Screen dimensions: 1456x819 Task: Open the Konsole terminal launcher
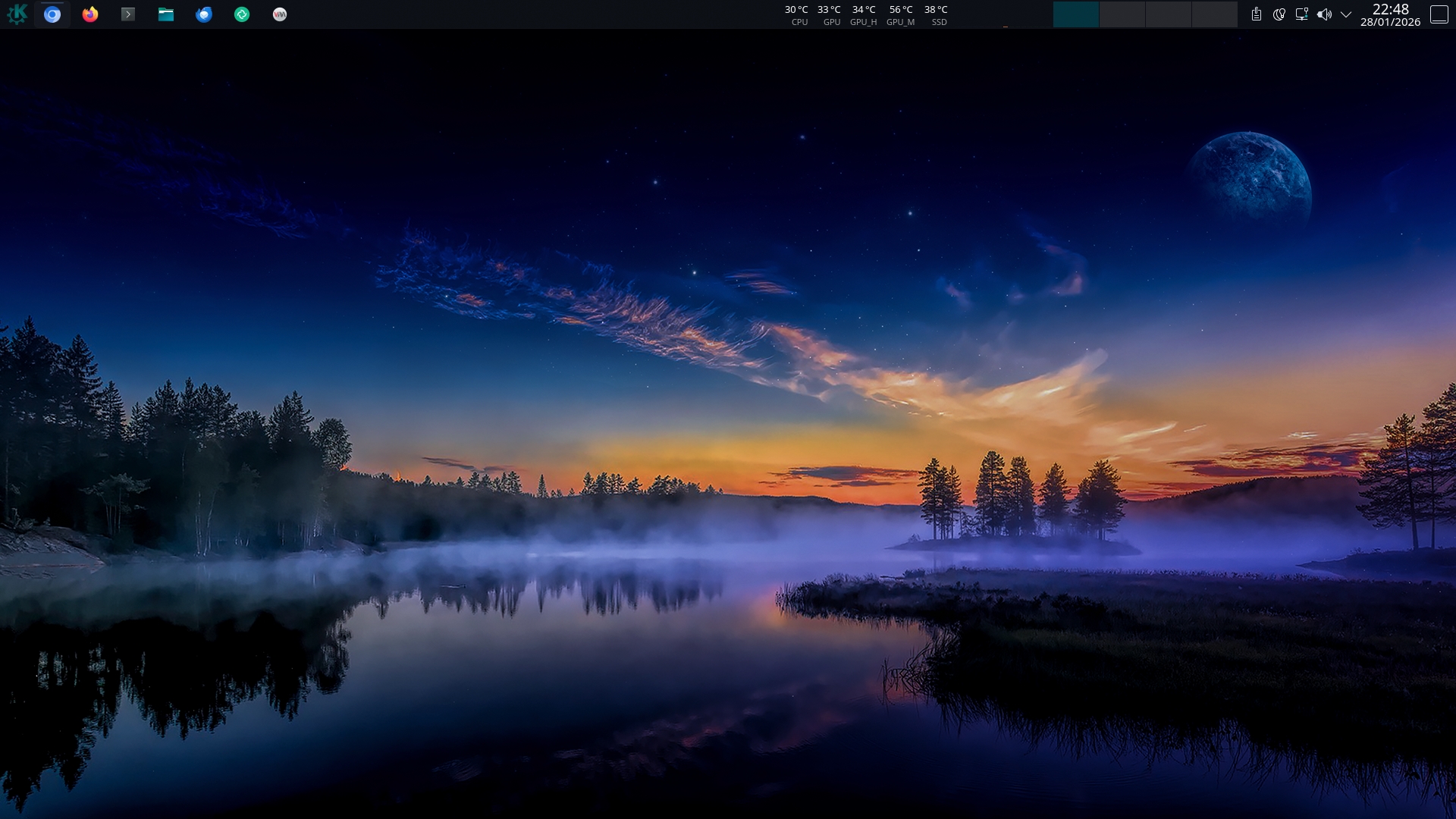pos(128,14)
